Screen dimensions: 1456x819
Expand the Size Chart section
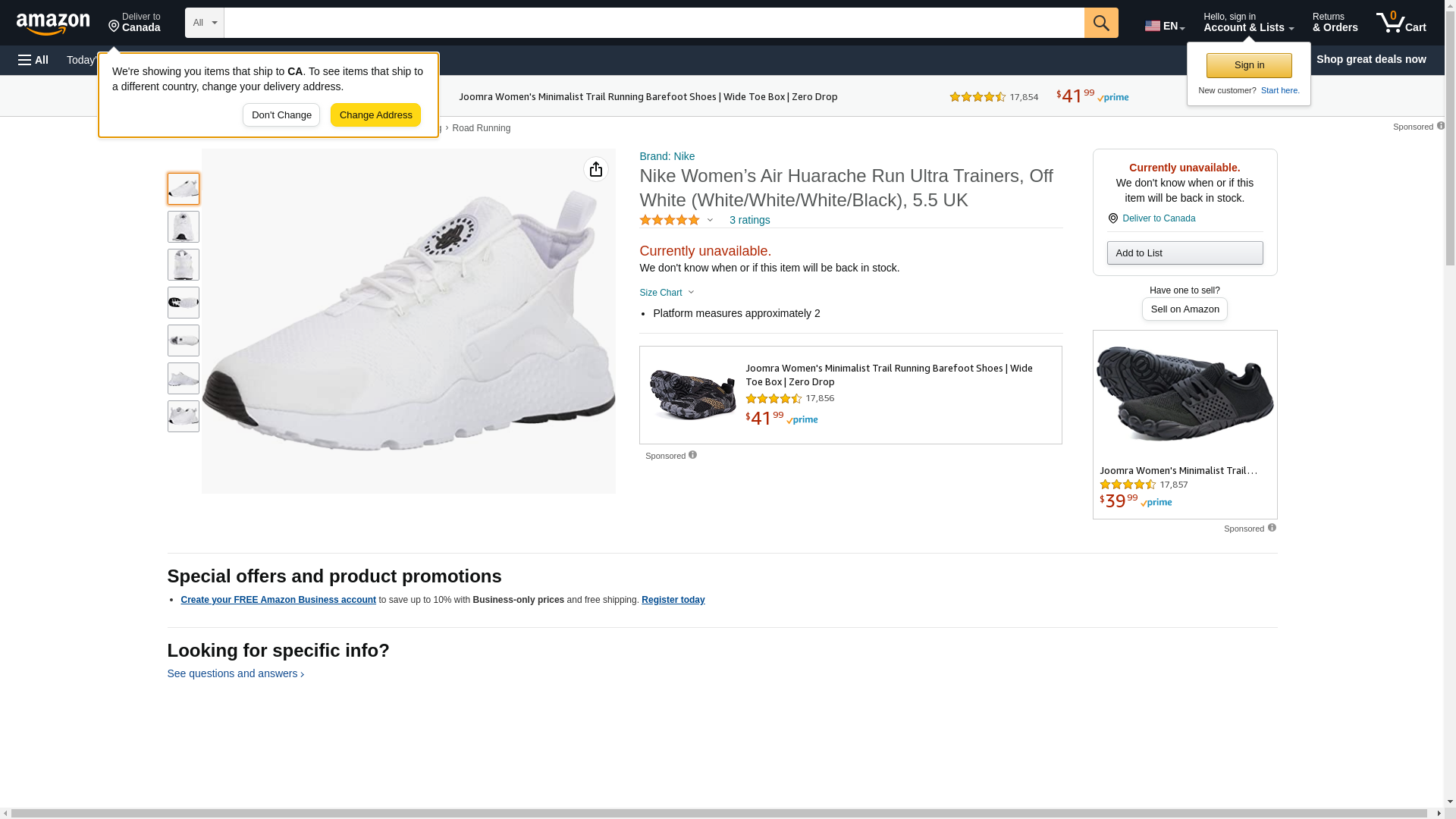click(x=667, y=293)
